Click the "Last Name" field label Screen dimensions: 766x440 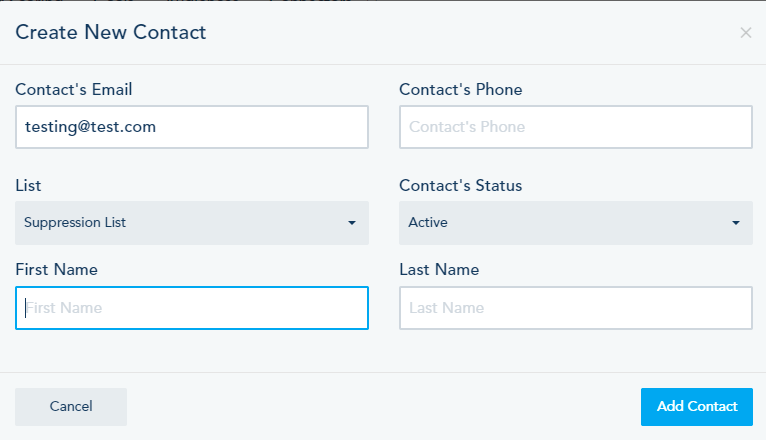click(439, 270)
